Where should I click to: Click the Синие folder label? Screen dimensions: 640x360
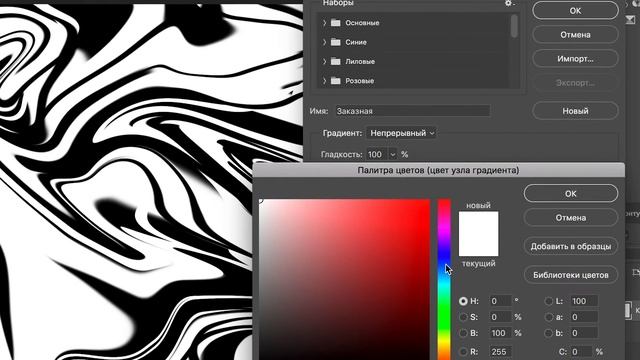pyautogui.click(x=356, y=42)
